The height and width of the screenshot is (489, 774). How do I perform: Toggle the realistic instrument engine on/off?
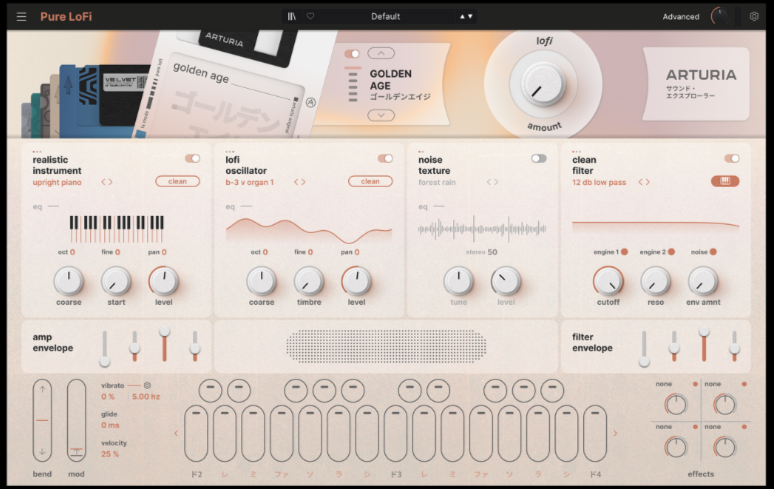[x=193, y=158]
